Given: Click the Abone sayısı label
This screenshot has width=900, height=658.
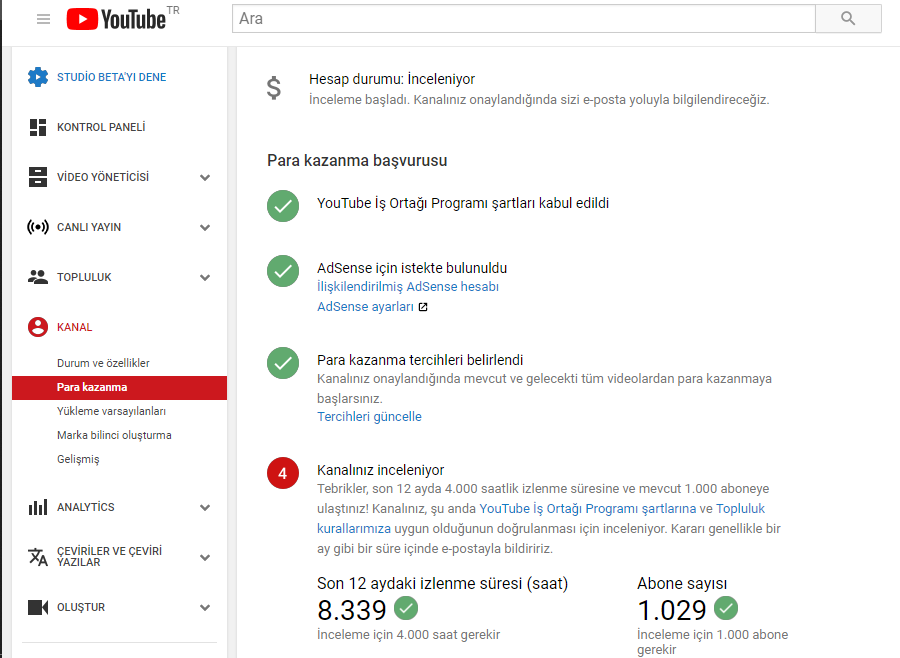Looking at the screenshot, I should pos(682,583).
